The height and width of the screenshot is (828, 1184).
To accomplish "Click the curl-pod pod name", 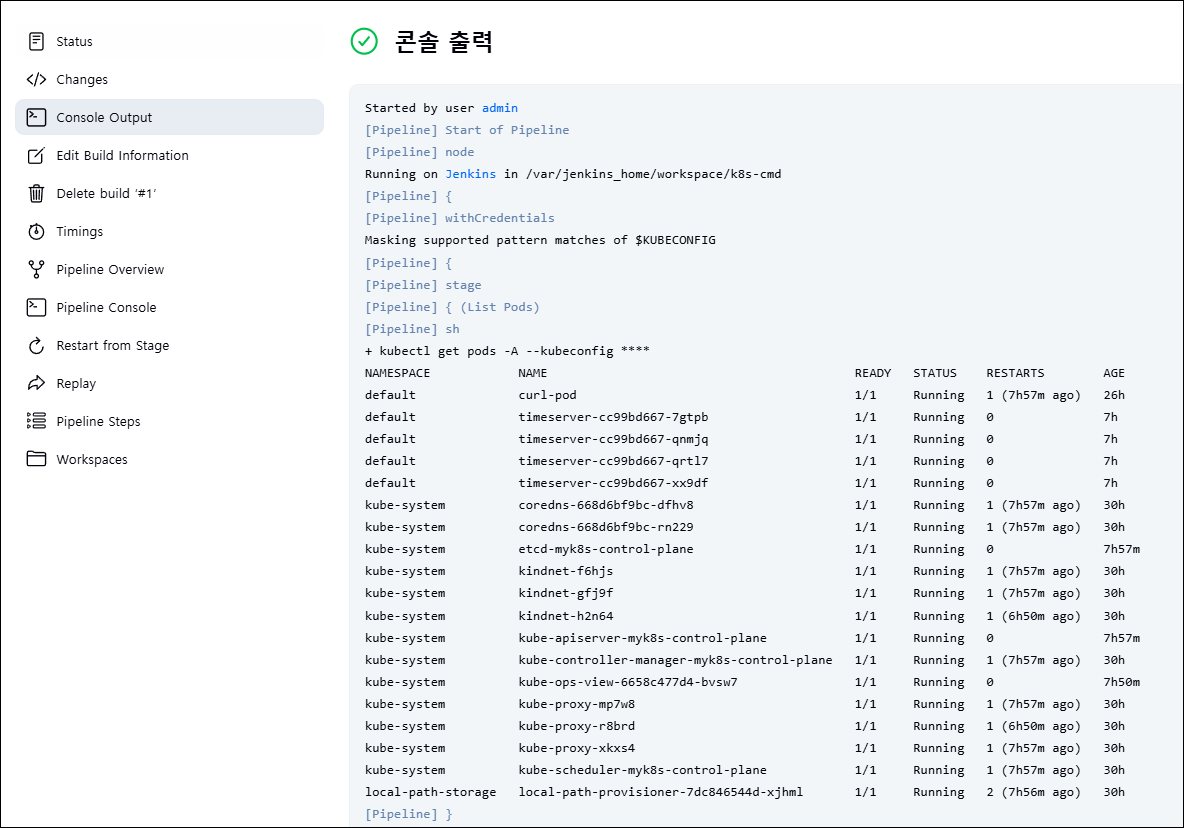I will pos(547,395).
